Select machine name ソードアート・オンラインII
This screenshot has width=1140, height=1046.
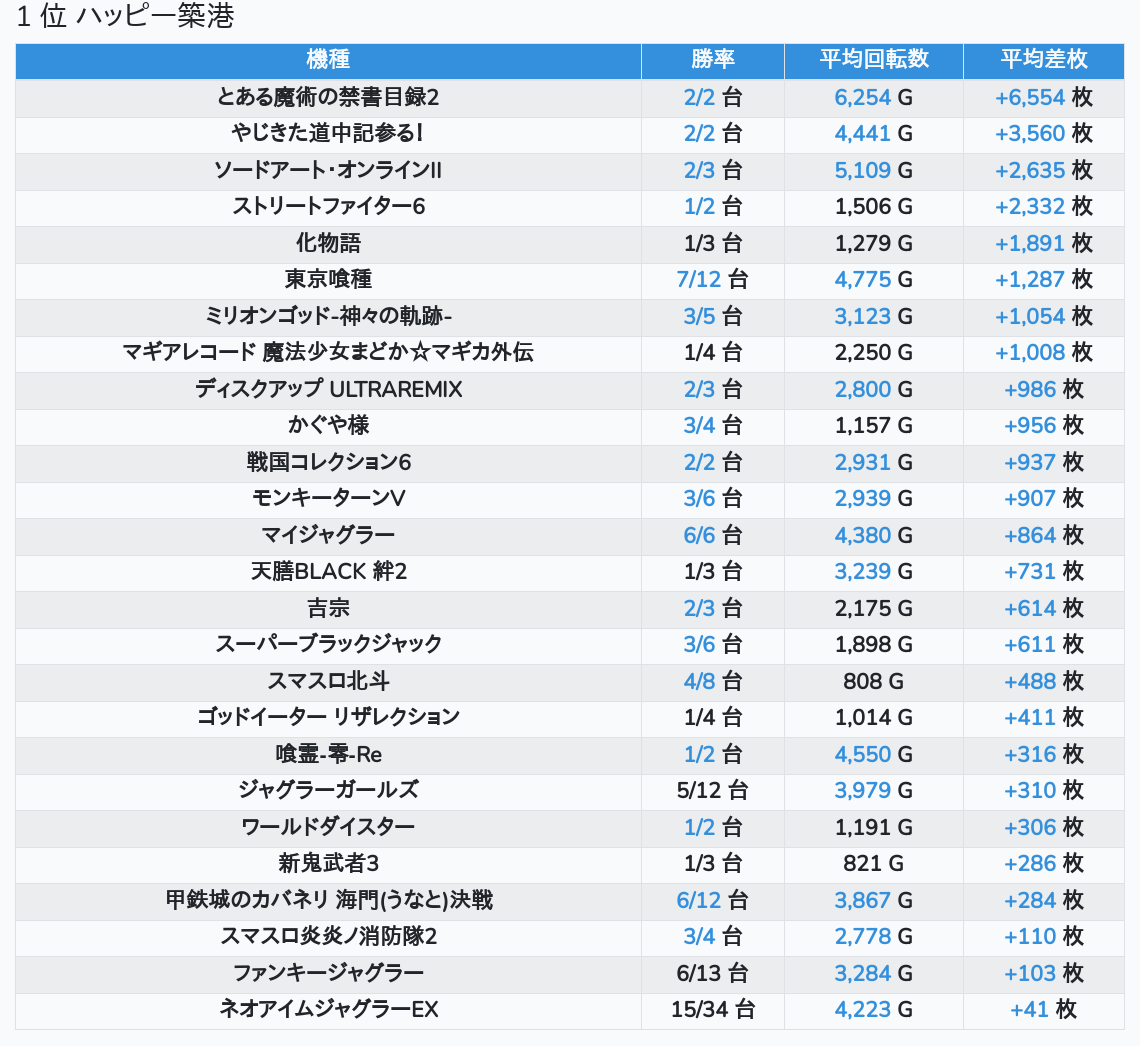(x=328, y=170)
